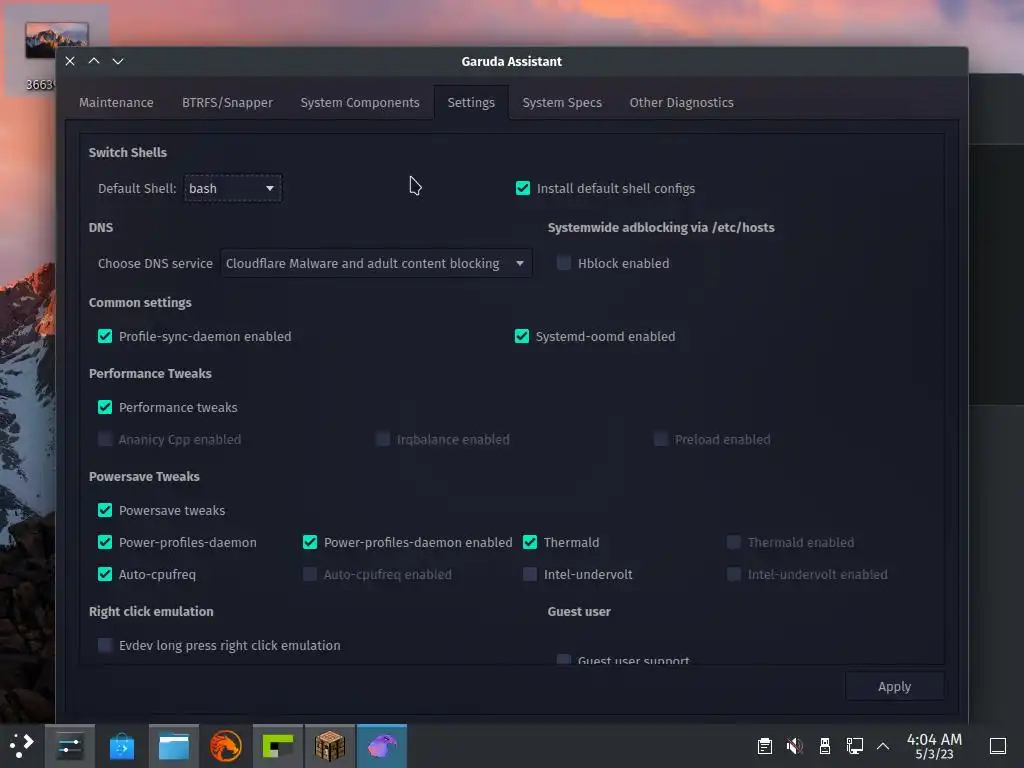Open the clock showing 4:04 AM

point(934,746)
